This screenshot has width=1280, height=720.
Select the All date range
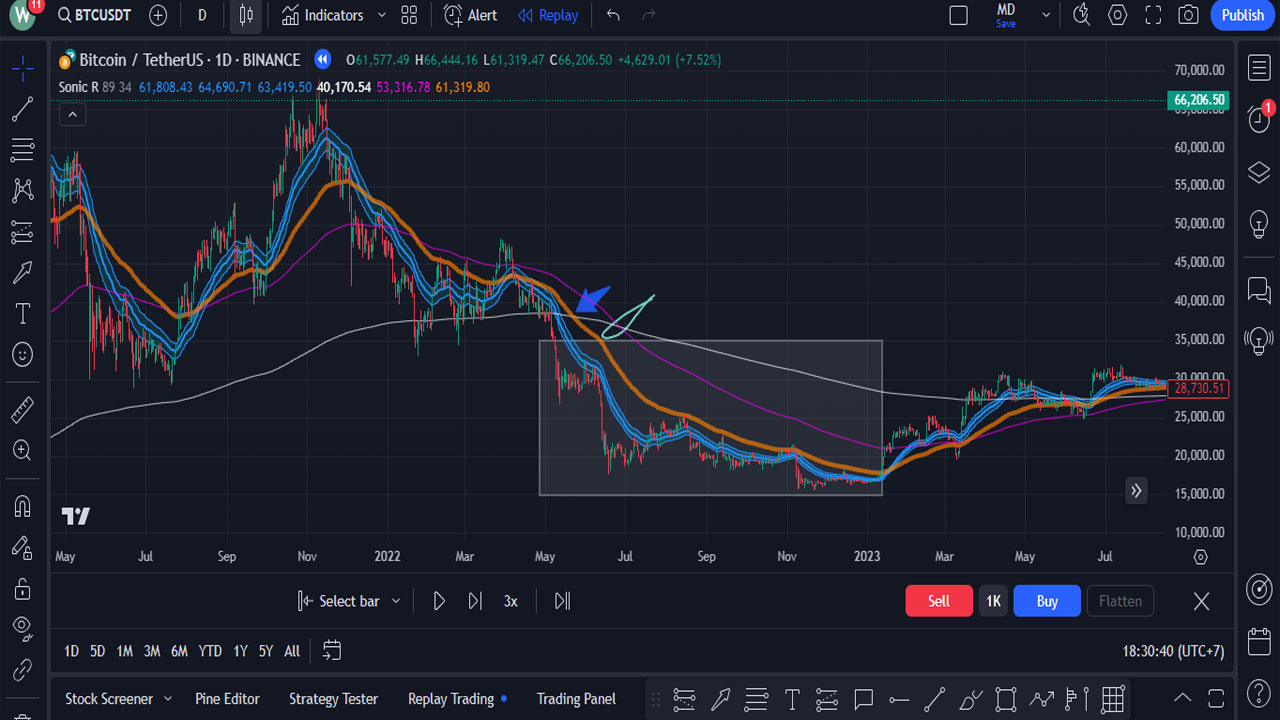point(292,651)
